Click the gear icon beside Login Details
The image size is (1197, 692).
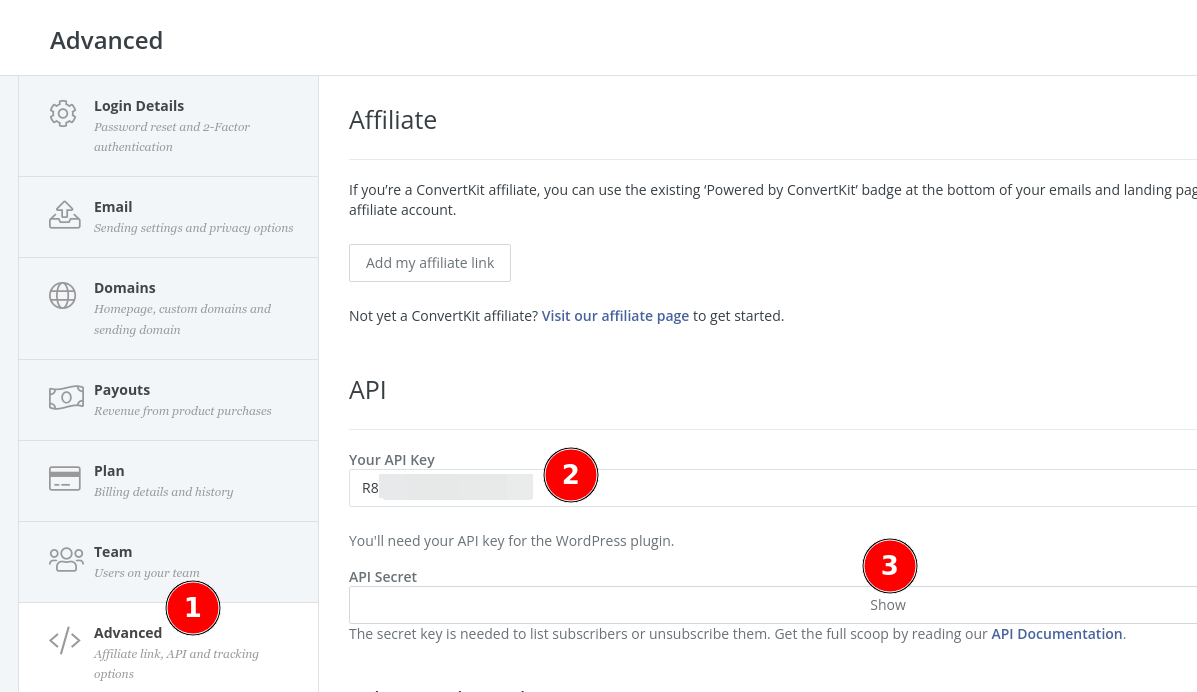point(63,114)
